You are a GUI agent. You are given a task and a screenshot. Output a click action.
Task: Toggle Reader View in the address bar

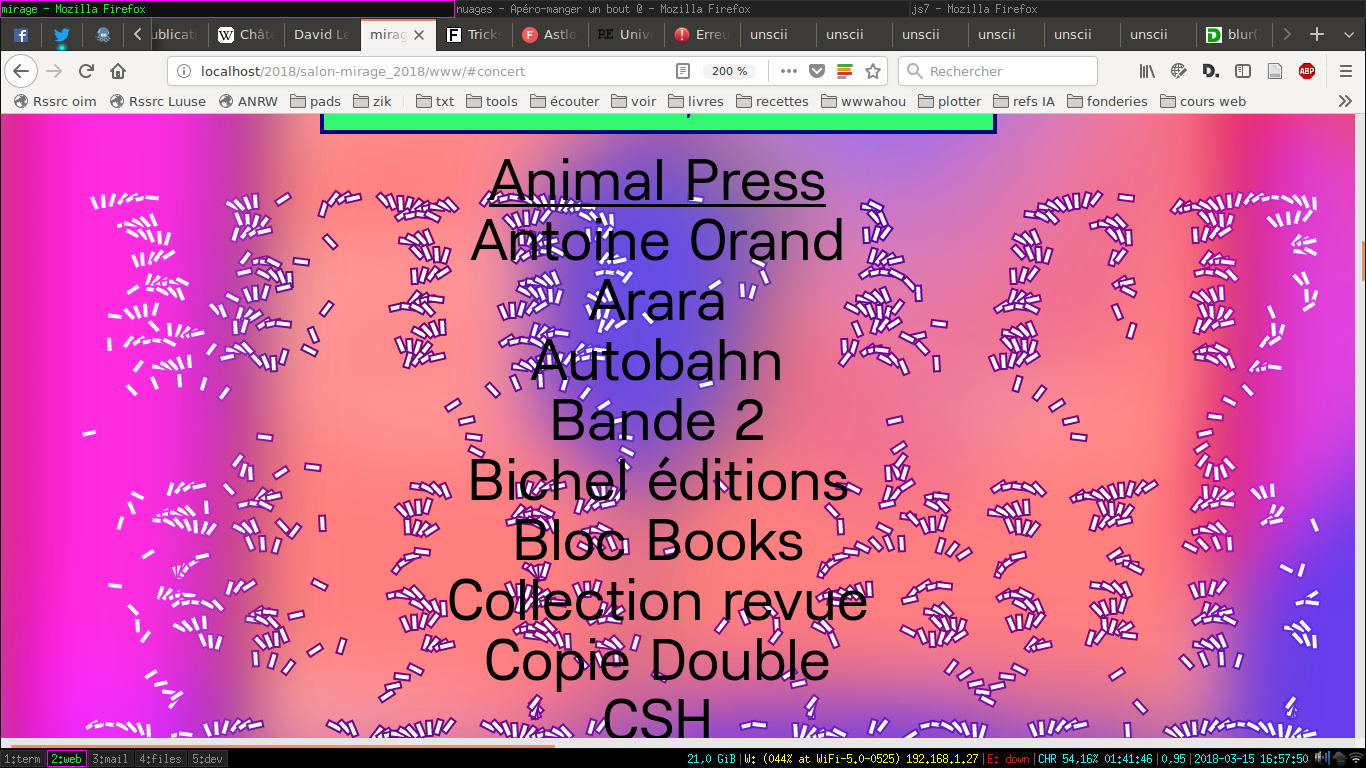[683, 71]
